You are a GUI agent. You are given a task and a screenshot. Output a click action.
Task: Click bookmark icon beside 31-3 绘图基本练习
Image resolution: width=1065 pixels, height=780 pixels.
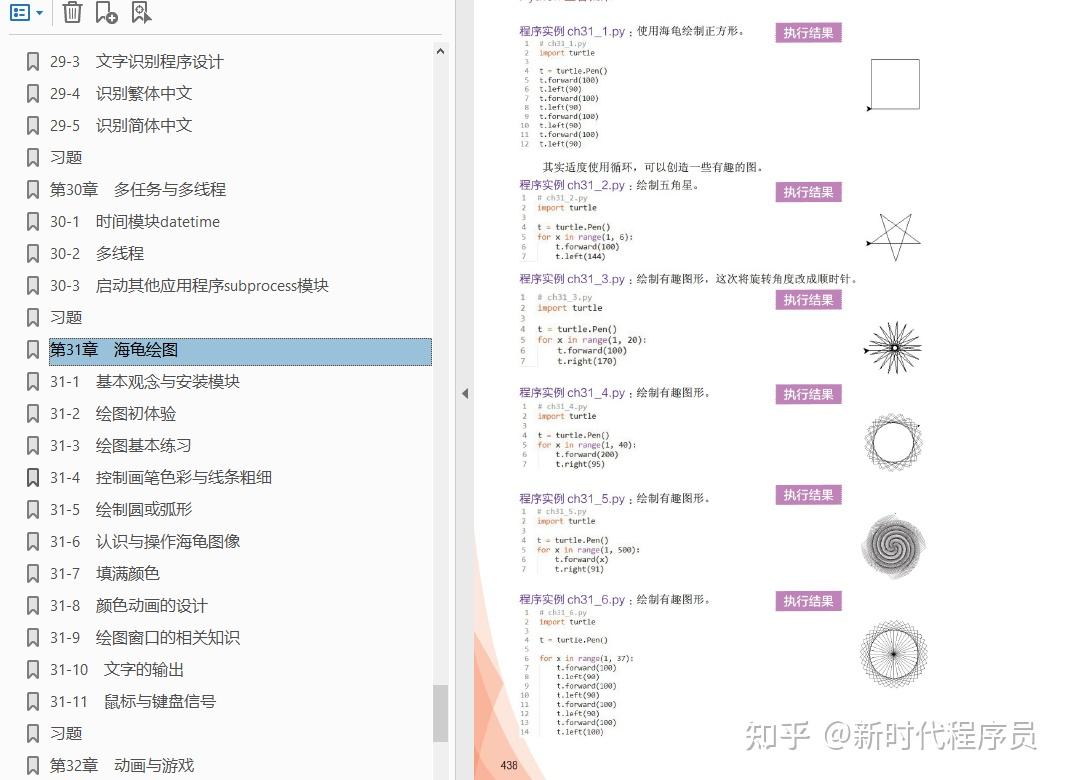[x=33, y=446]
